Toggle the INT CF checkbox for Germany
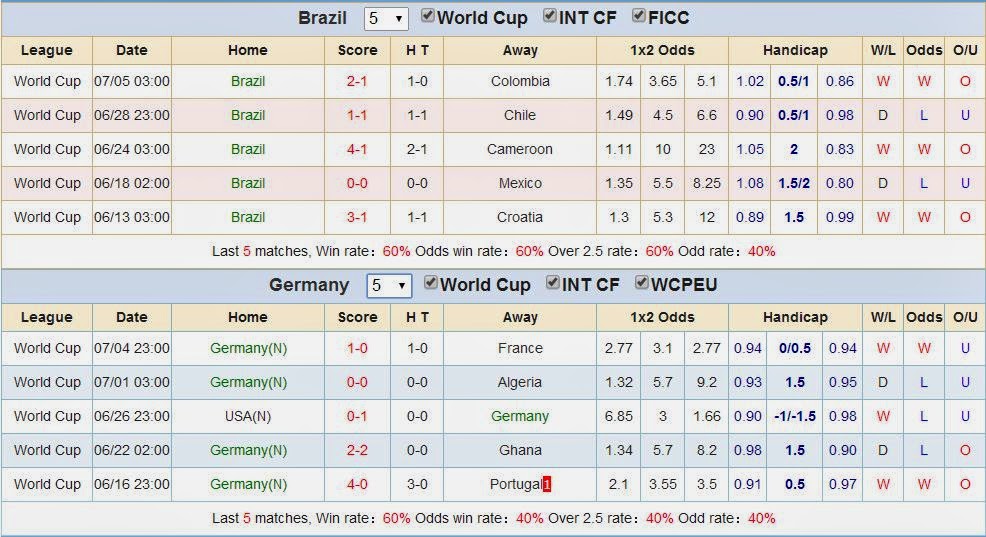 (x=552, y=282)
